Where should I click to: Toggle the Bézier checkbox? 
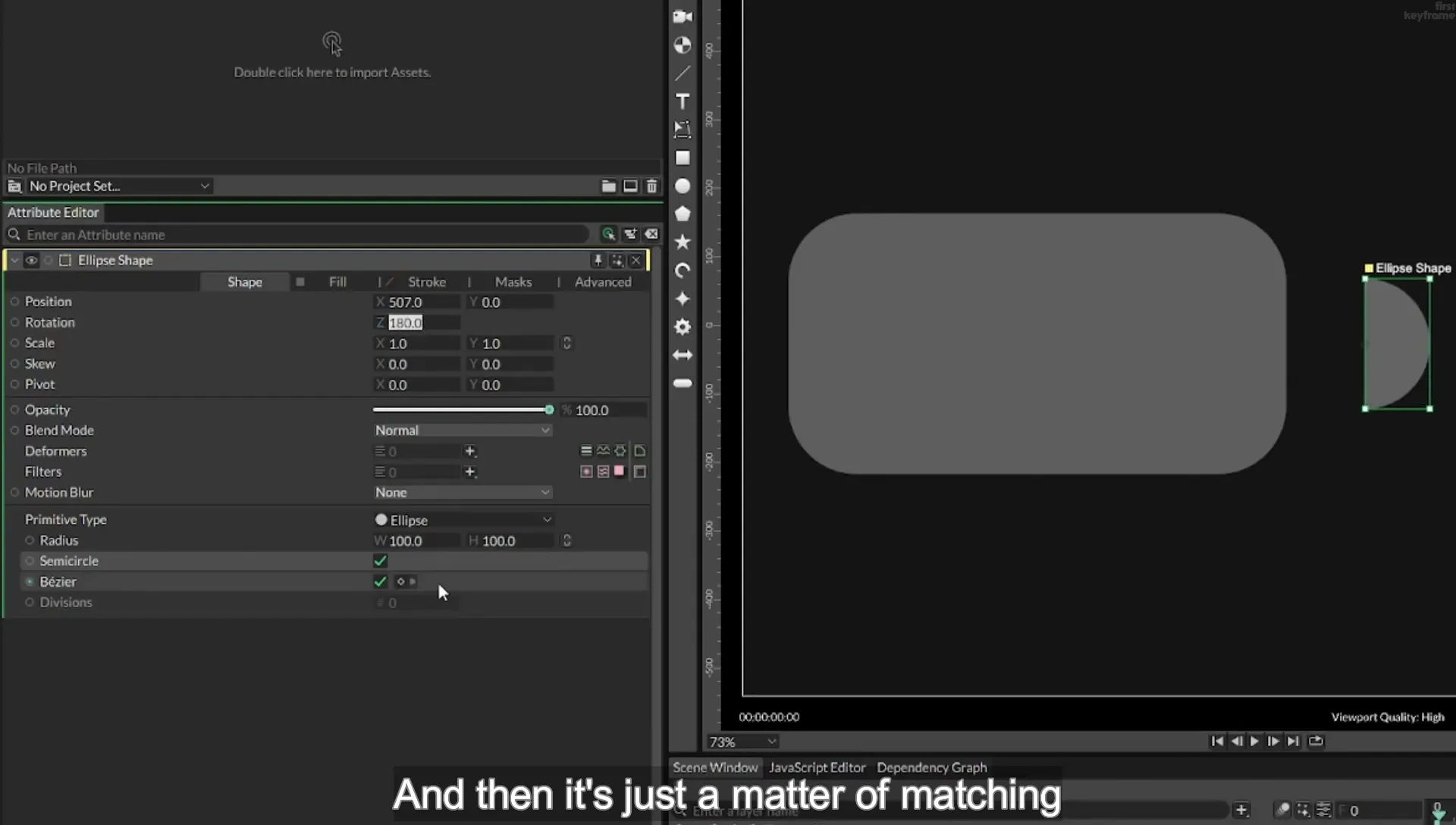click(381, 582)
